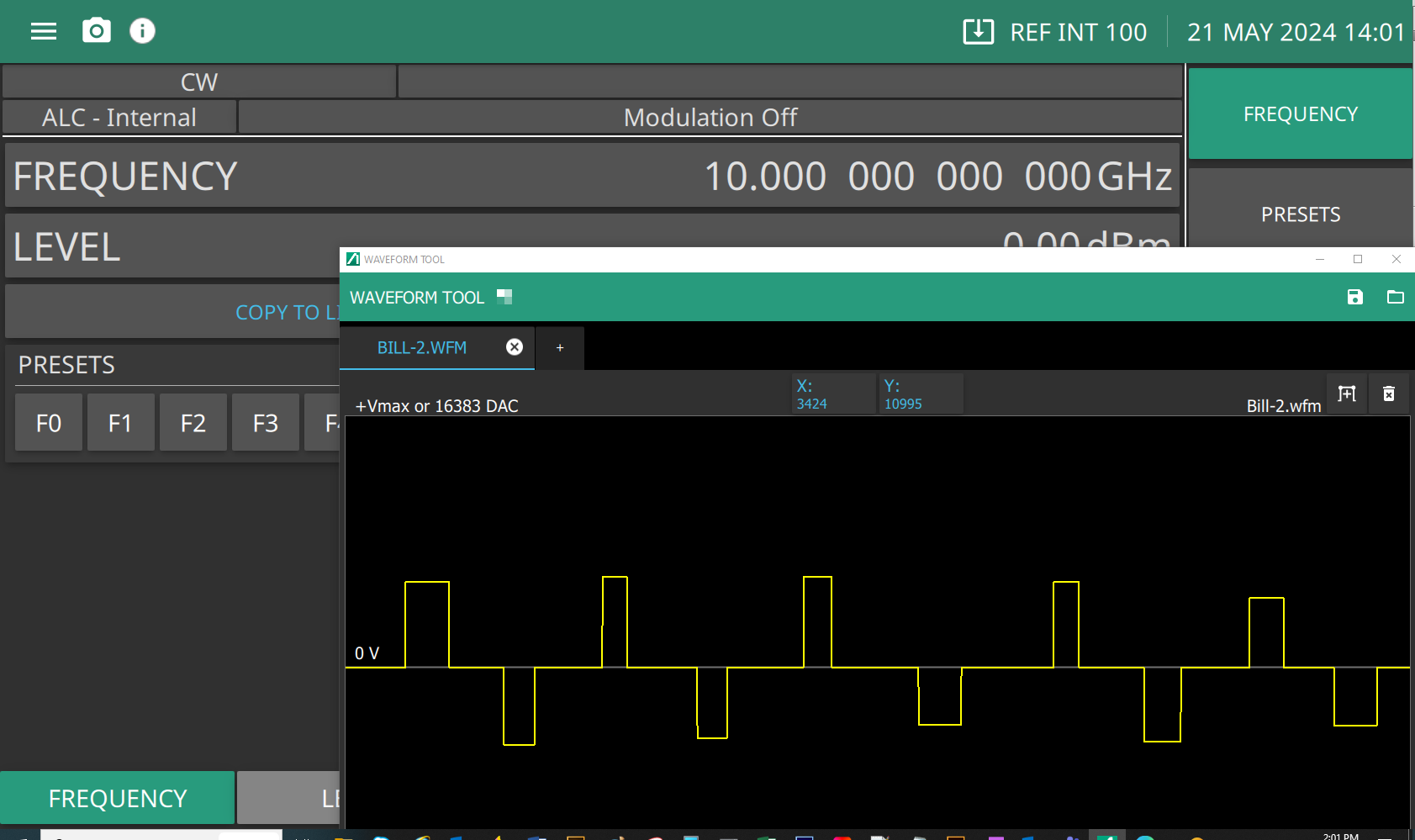1415x840 pixels.
Task: Save the waveform using the floppy disk icon
Action: point(1354,297)
